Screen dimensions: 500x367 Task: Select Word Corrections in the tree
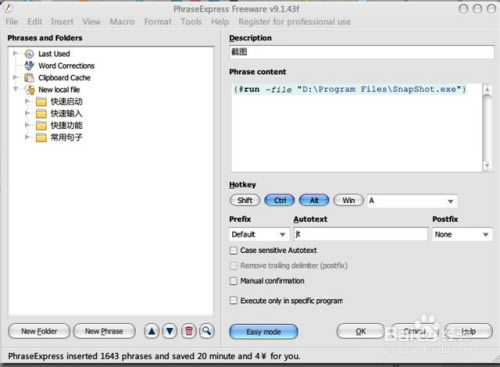pos(66,66)
